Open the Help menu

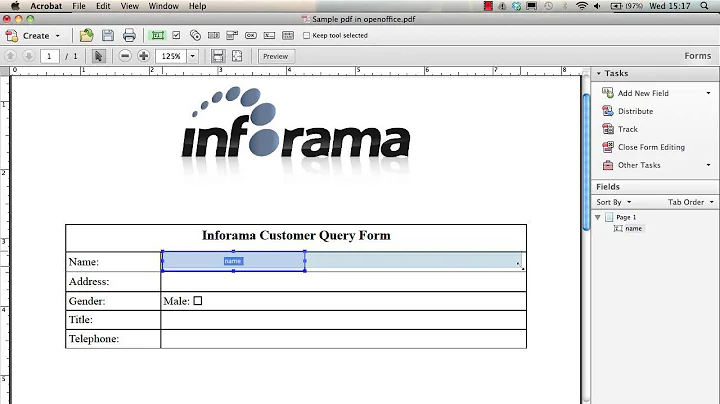(x=197, y=6)
